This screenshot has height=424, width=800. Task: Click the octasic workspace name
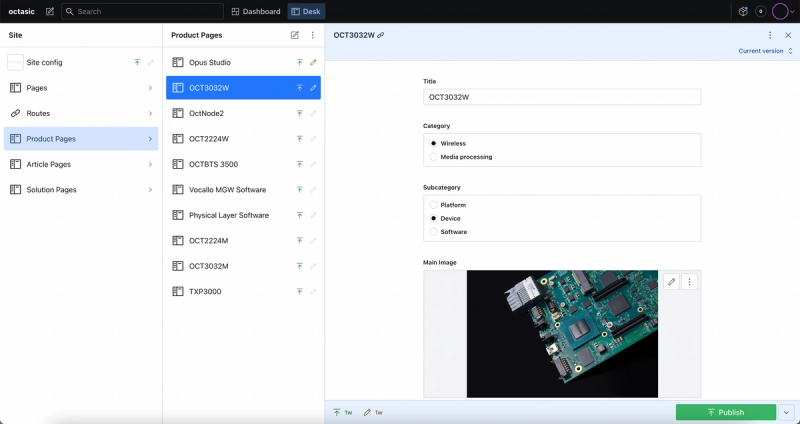[x=21, y=11]
